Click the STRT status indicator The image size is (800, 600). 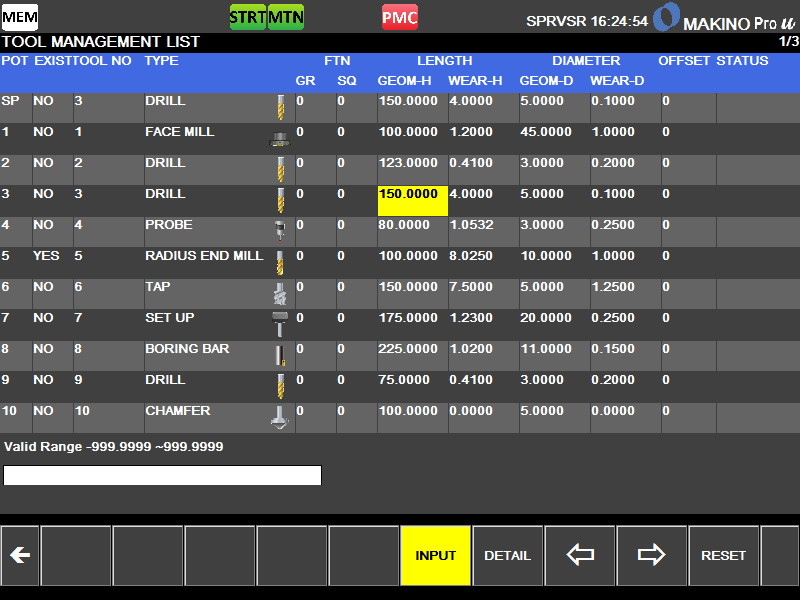(248, 17)
